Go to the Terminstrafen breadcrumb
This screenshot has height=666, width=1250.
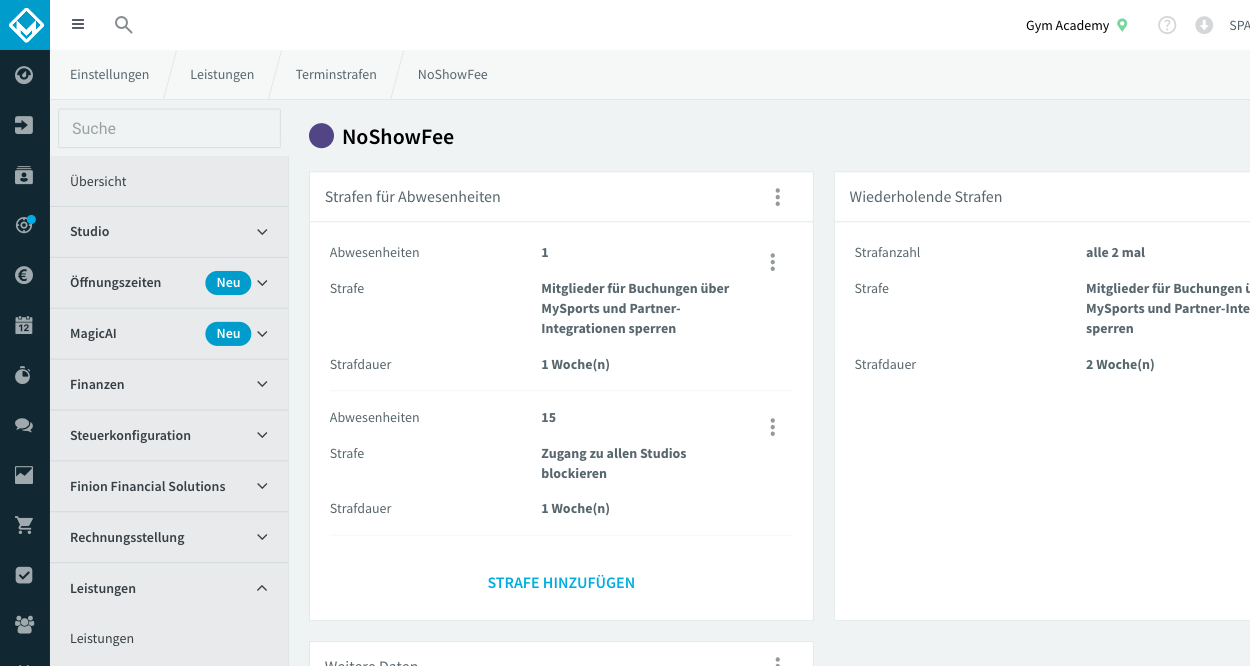click(336, 75)
